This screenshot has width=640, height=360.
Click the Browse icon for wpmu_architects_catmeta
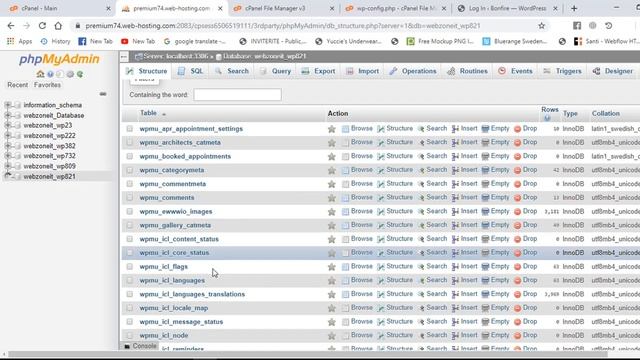(345, 143)
